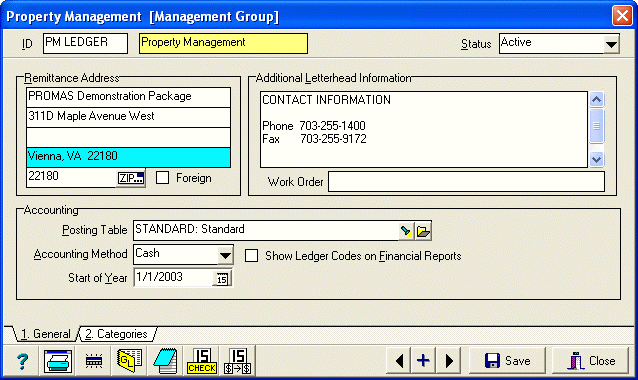
Task: Open help with the question mark icon
Action: click(22, 361)
